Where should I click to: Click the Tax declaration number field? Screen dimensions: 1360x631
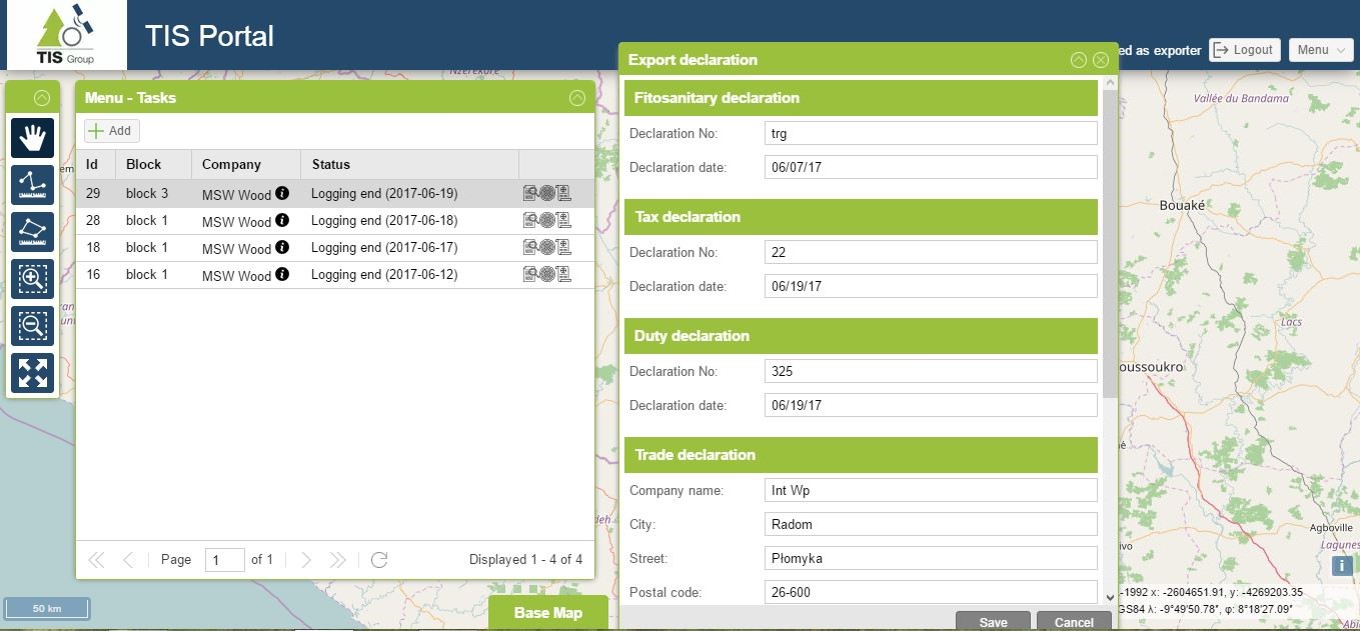pyautogui.click(x=930, y=252)
